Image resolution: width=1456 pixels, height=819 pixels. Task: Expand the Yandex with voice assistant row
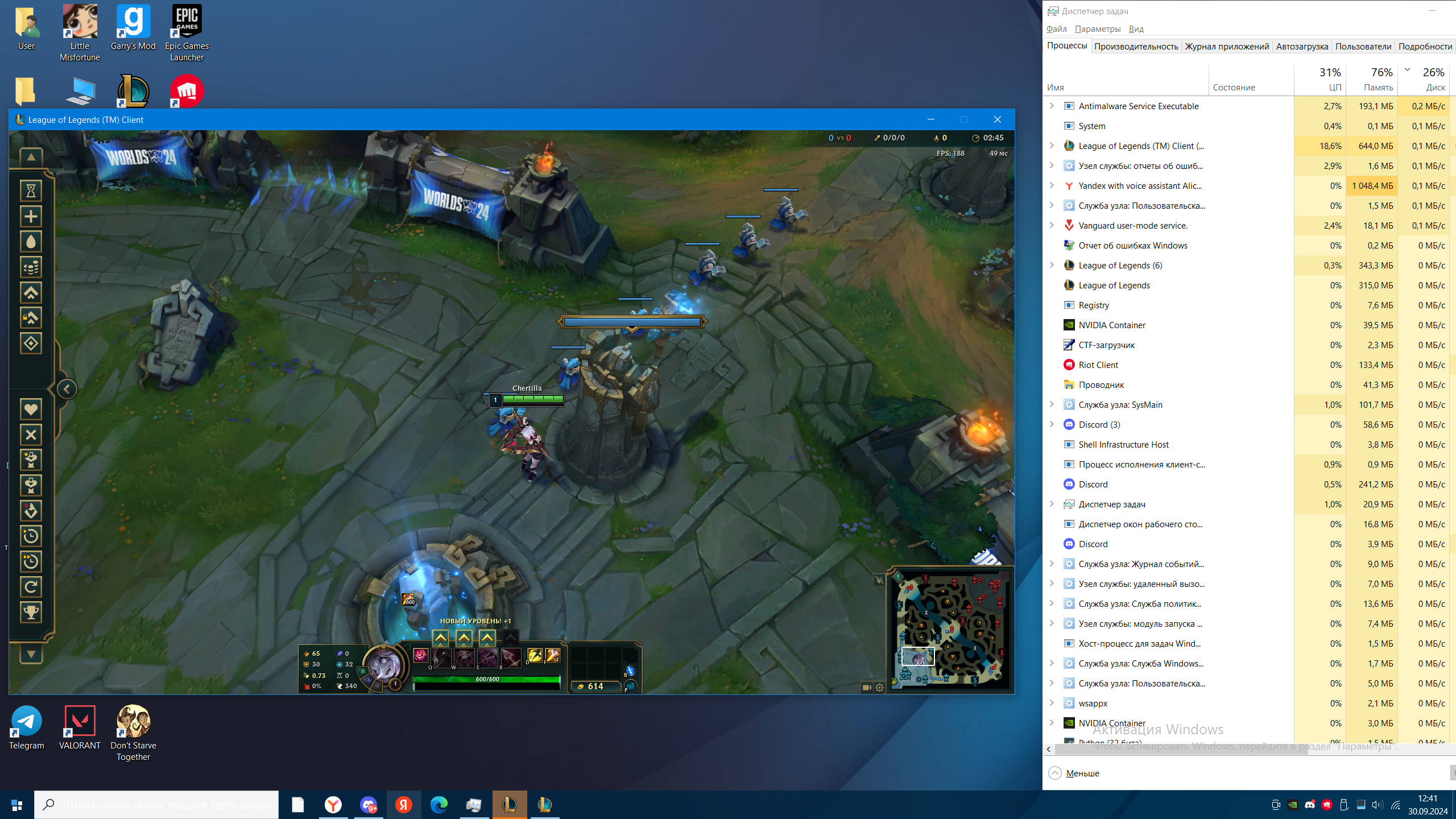tap(1052, 185)
